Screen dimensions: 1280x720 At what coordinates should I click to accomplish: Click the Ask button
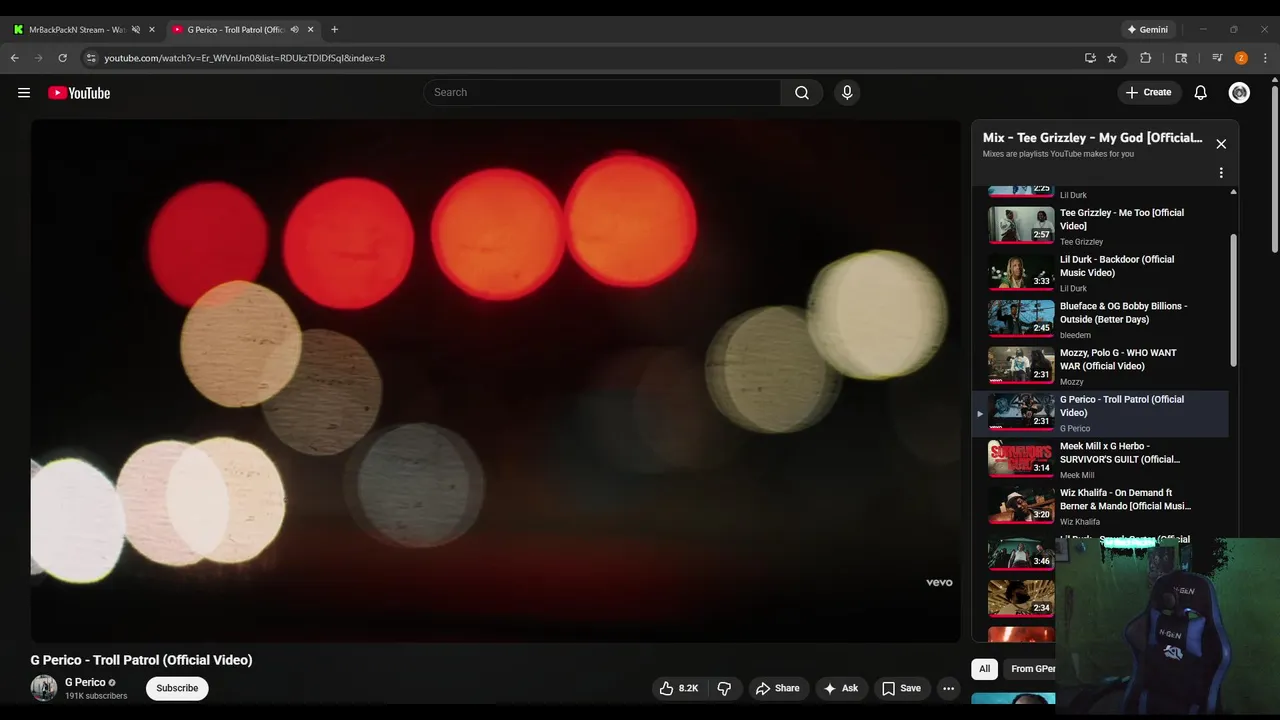click(x=840, y=688)
